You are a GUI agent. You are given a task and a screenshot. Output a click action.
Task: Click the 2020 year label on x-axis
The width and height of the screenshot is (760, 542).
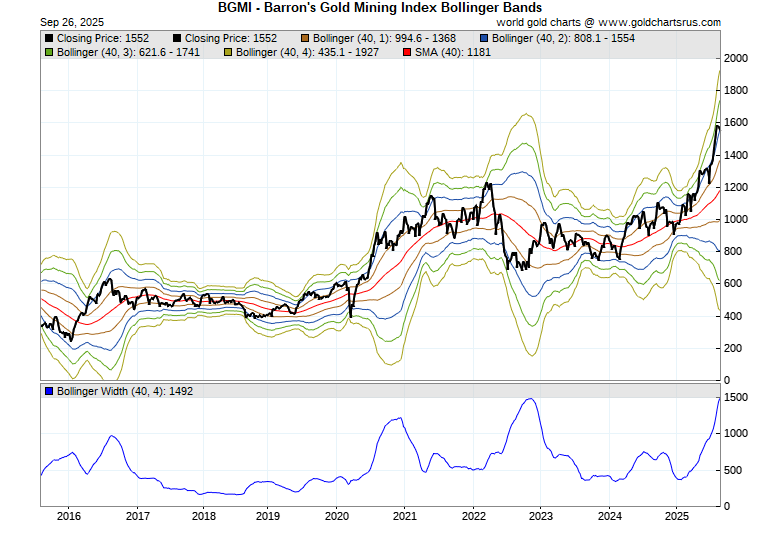338,516
